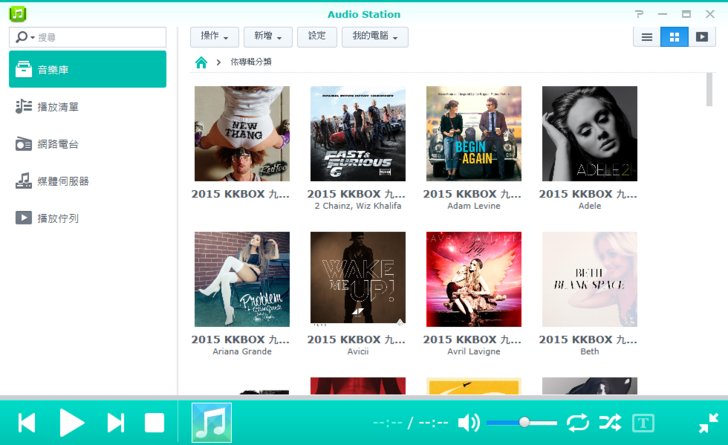Adjust the volume slider
This screenshot has width=728, height=445.
[x=522, y=422]
